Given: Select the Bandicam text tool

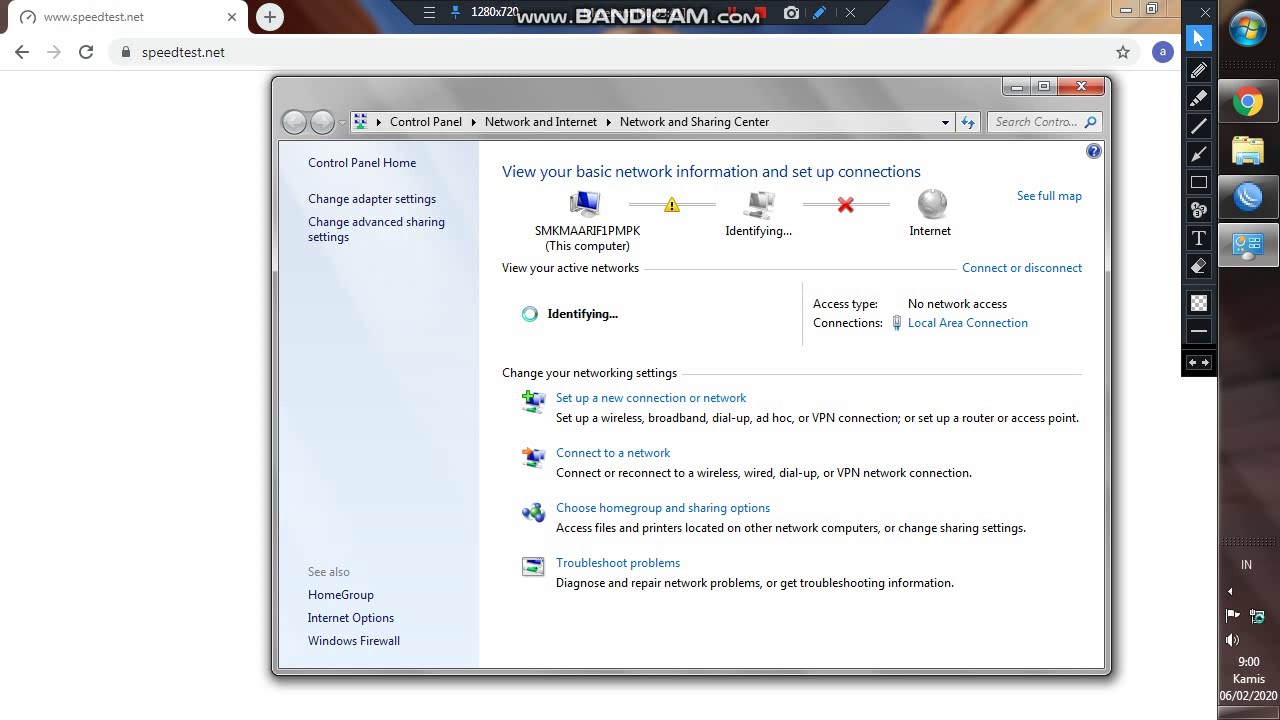Looking at the screenshot, I should [1199, 238].
